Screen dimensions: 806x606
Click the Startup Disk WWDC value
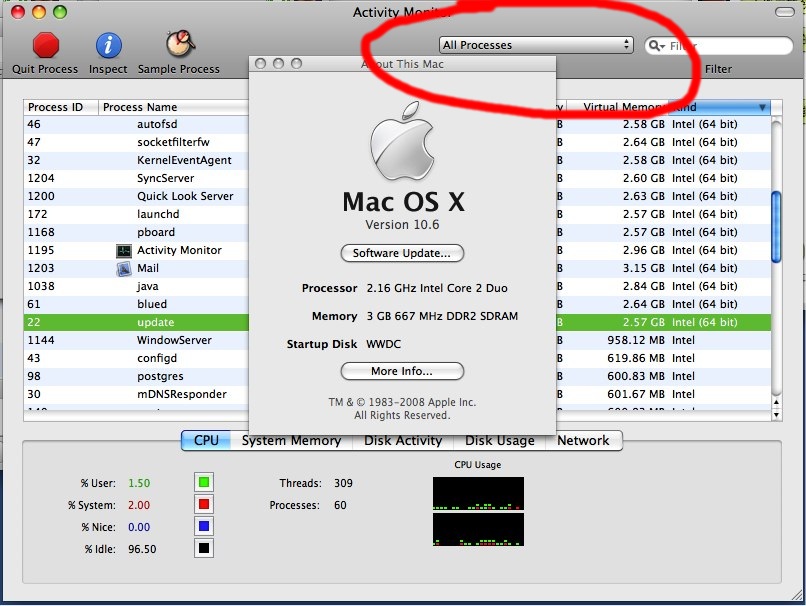pos(383,344)
